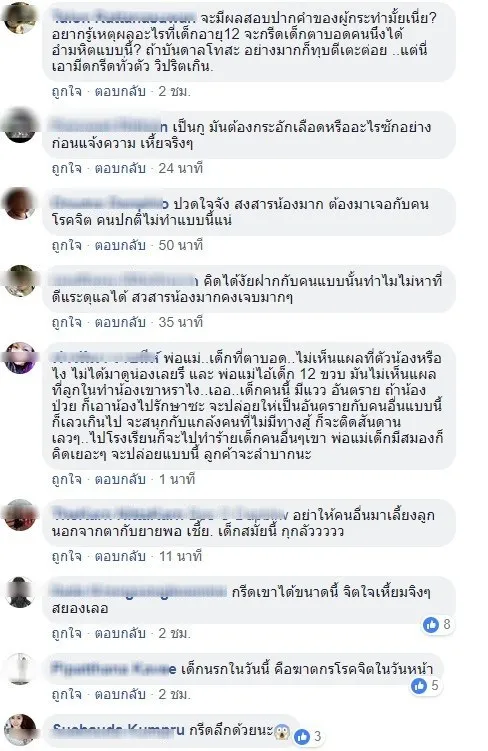Reply to the comment posted 50 นาที ago

click(x=120, y=245)
